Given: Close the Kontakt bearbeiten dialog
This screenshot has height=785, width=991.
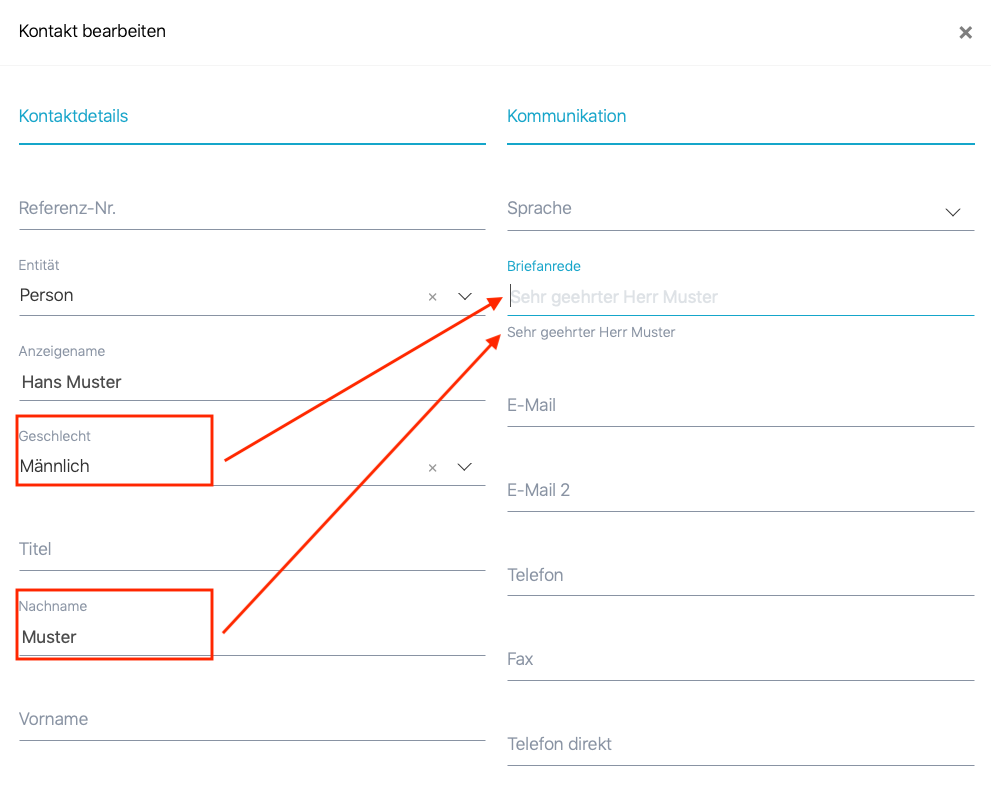Looking at the screenshot, I should [965, 32].
